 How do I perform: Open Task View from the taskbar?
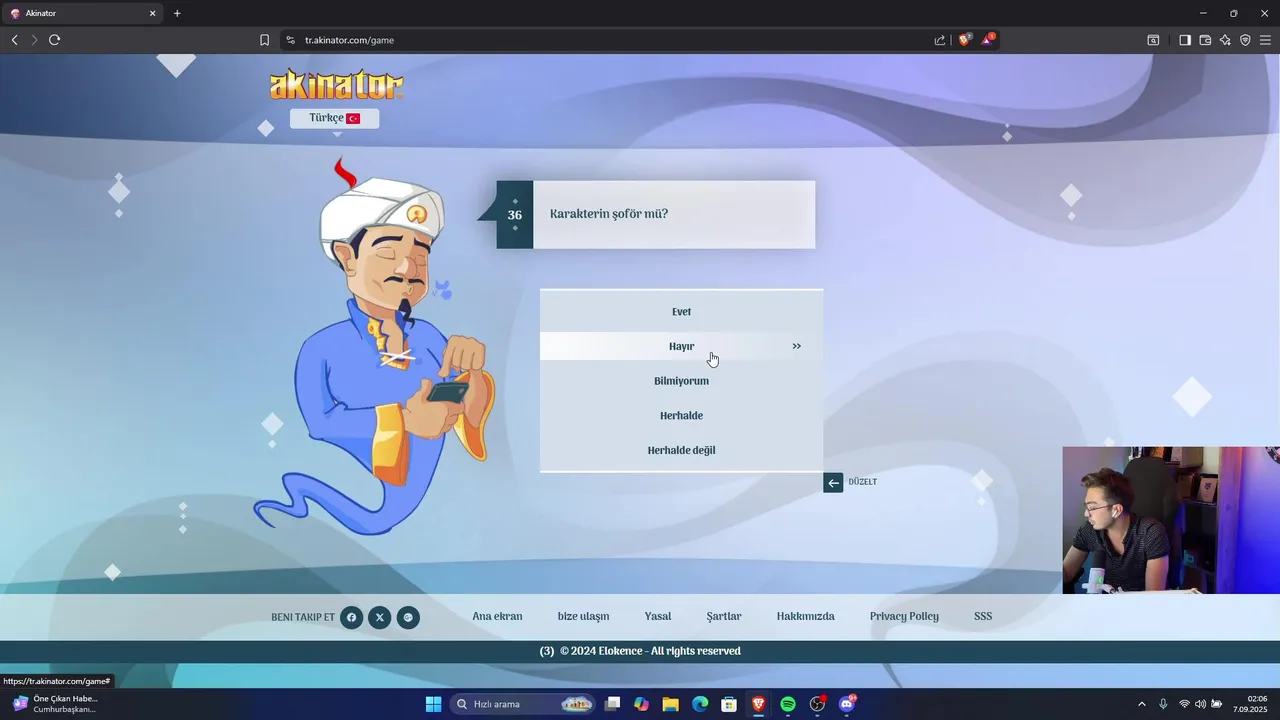point(613,704)
